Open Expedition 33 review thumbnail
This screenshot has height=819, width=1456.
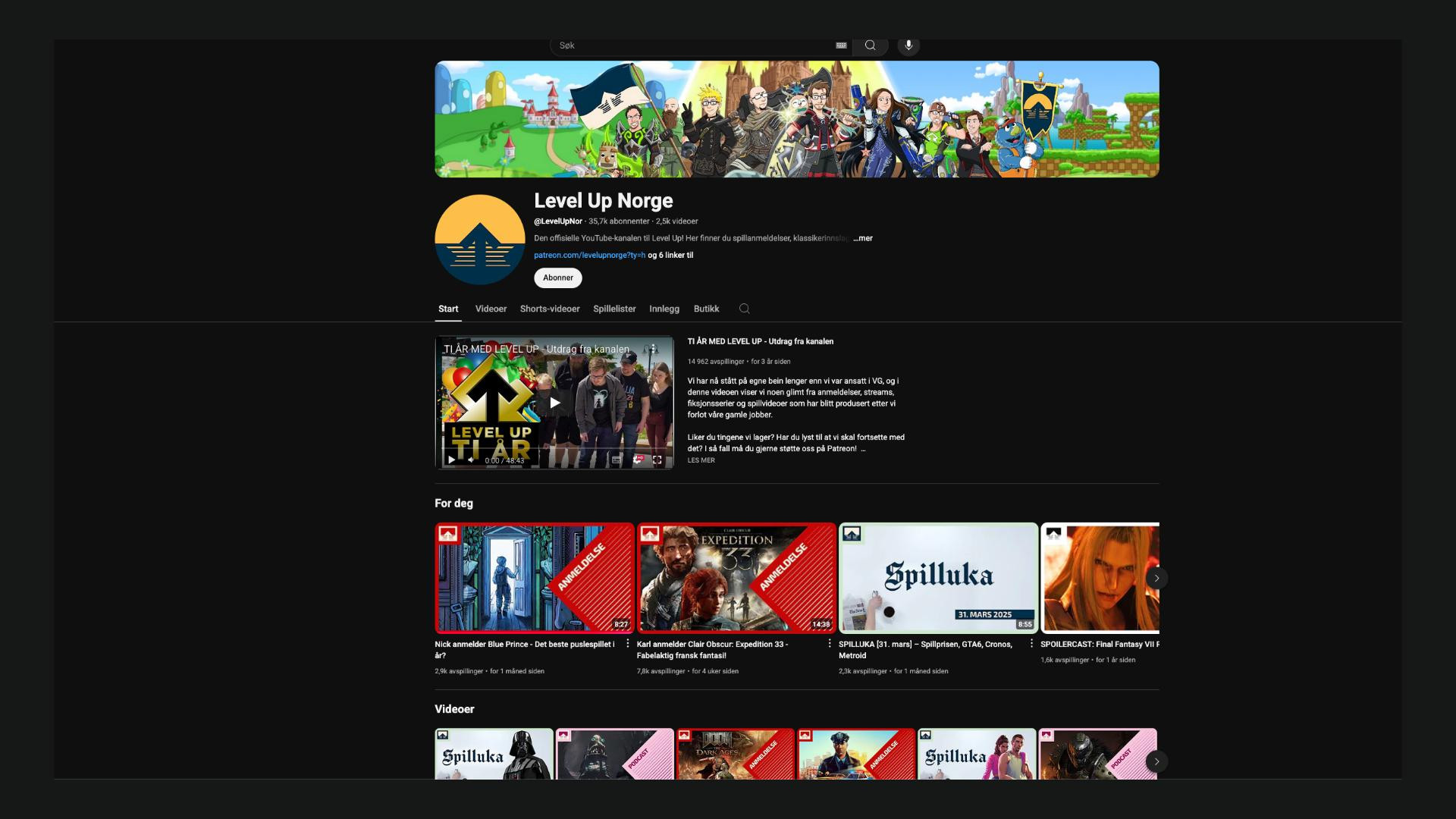pos(736,578)
